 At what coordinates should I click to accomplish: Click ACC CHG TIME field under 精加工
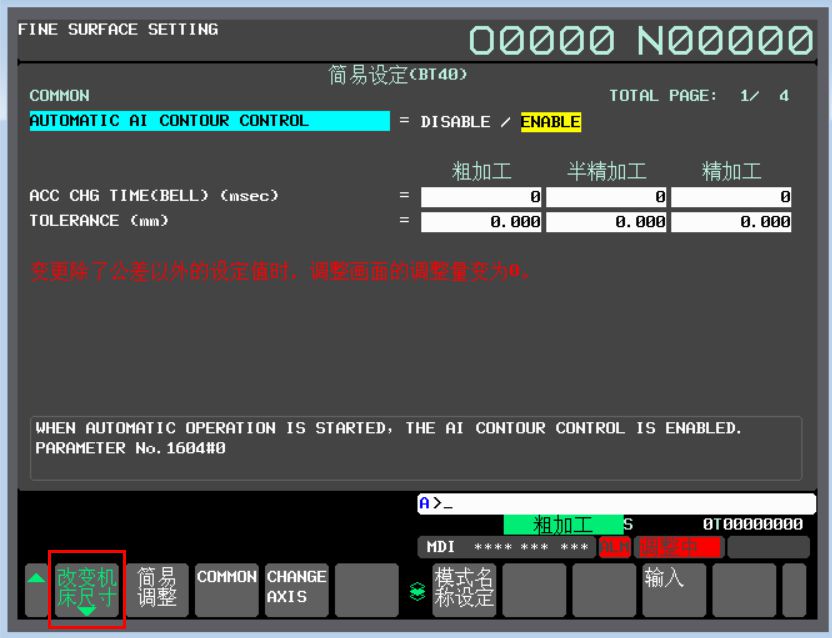[731, 197]
